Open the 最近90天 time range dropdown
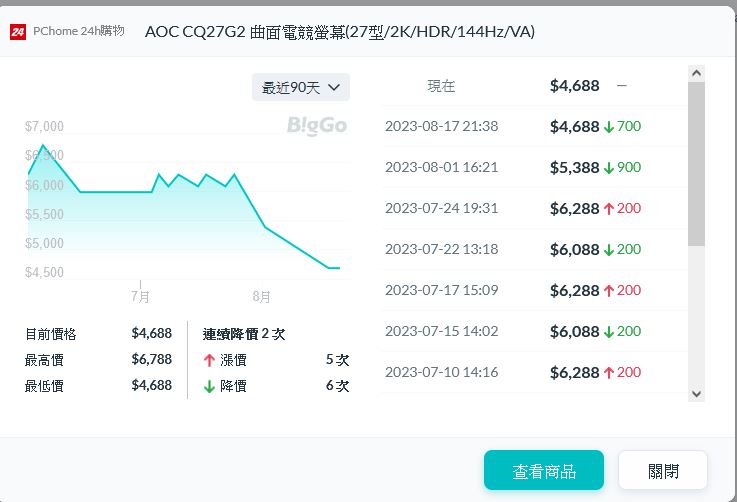The width and height of the screenshot is (737, 502). point(300,88)
